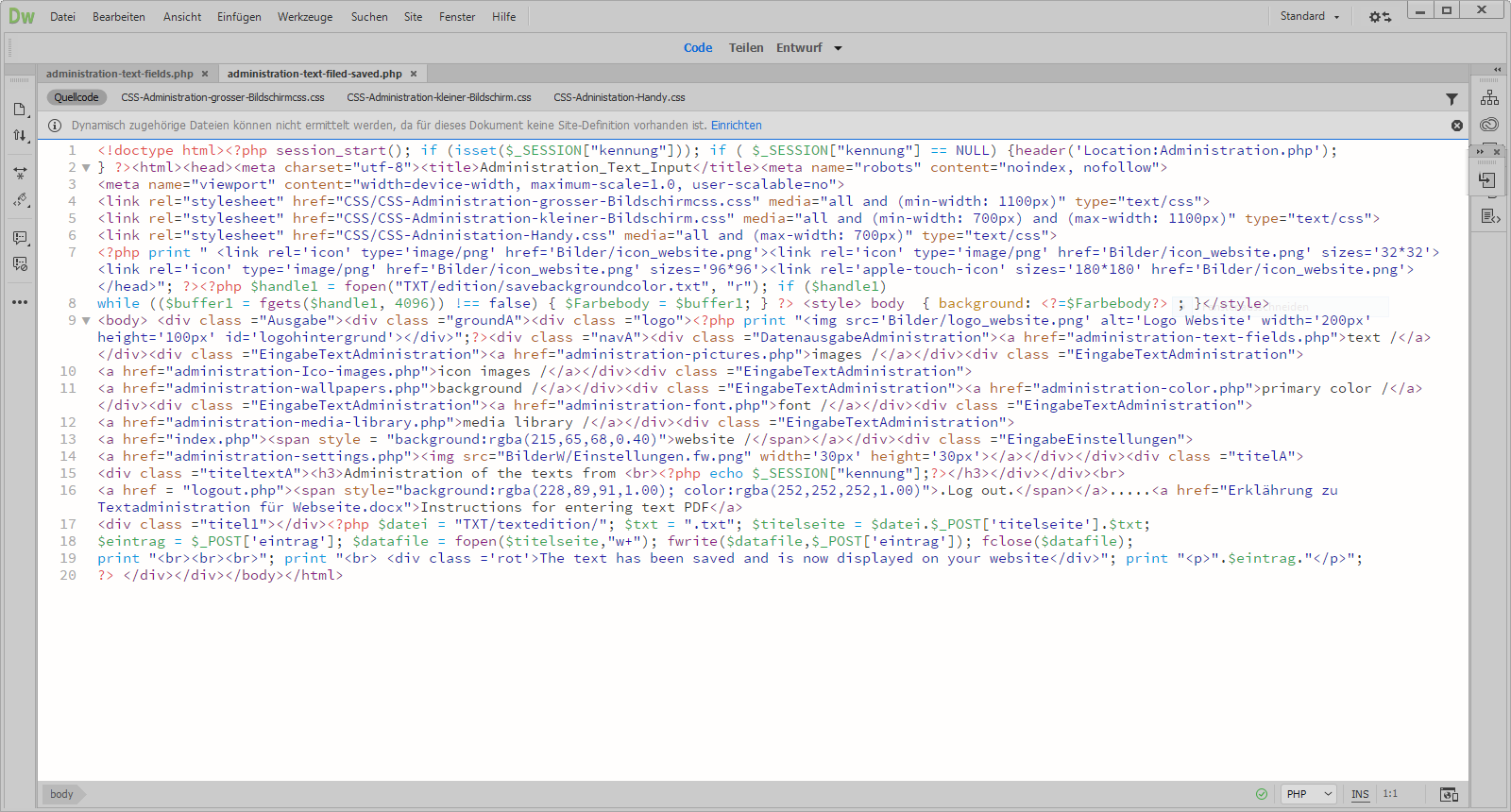Click the expand all (arrows with asterisk) icon

[20, 174]
